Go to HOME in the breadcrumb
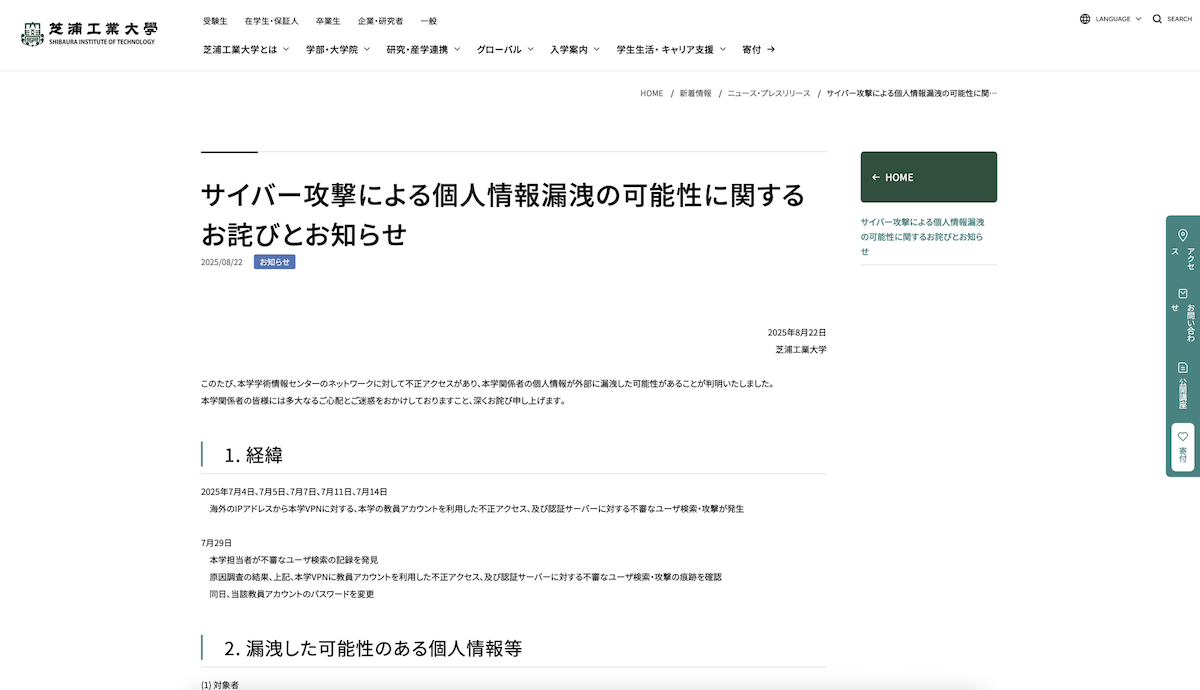 pyautogui.click(x=652, y=93)
